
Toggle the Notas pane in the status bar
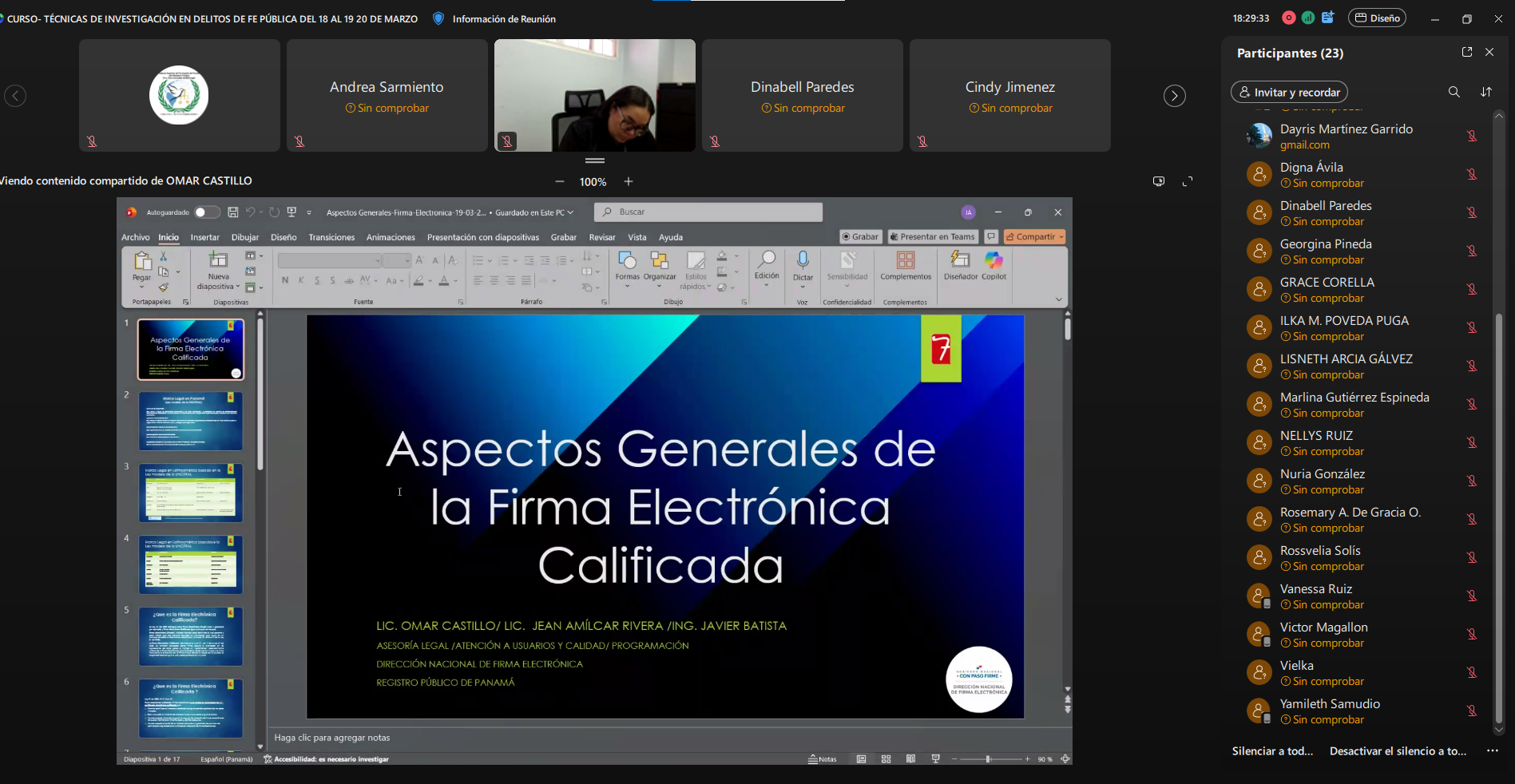click(x=823, y=759)
